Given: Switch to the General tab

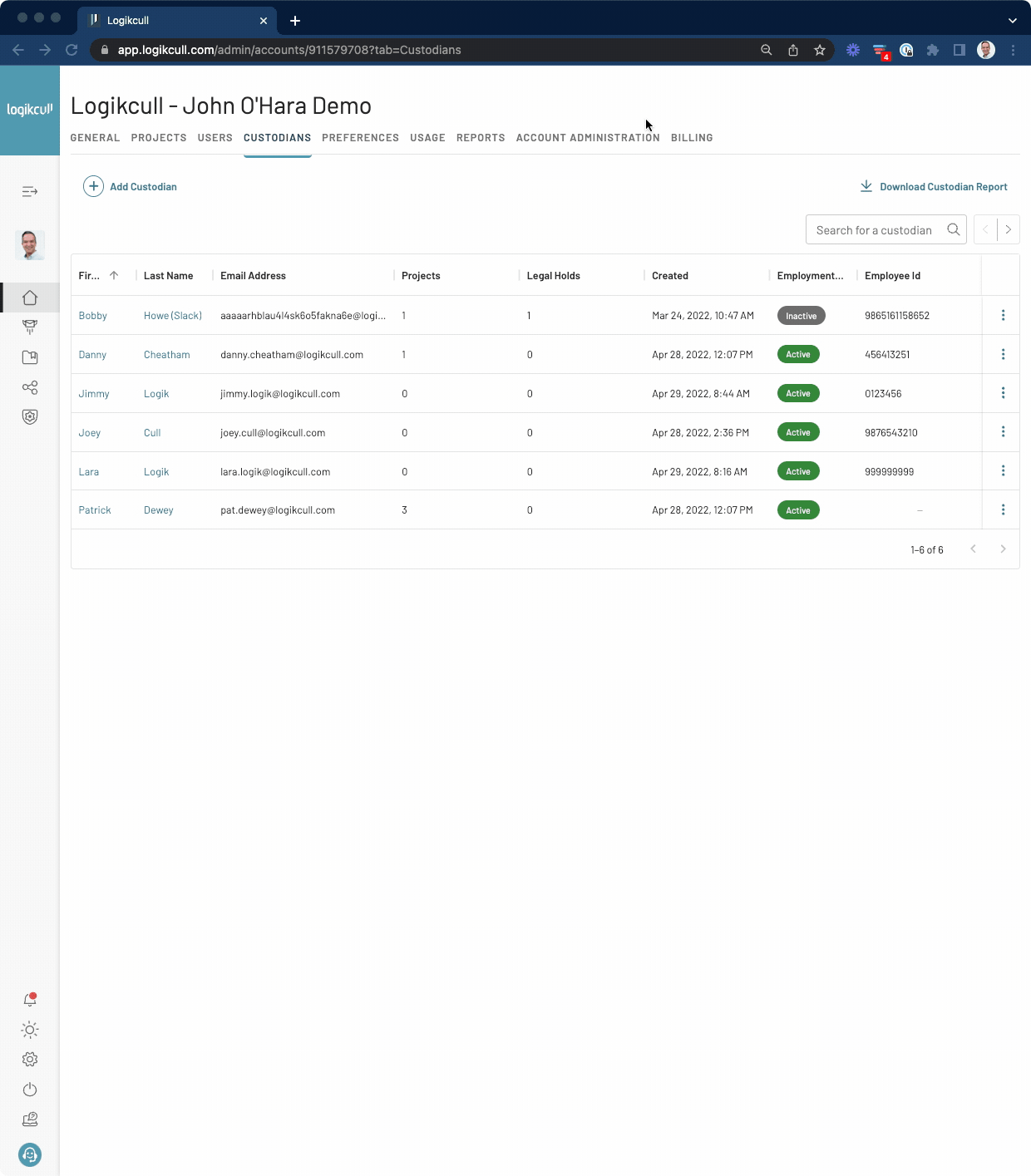Looking at the screenshot, I should [95, 138].
